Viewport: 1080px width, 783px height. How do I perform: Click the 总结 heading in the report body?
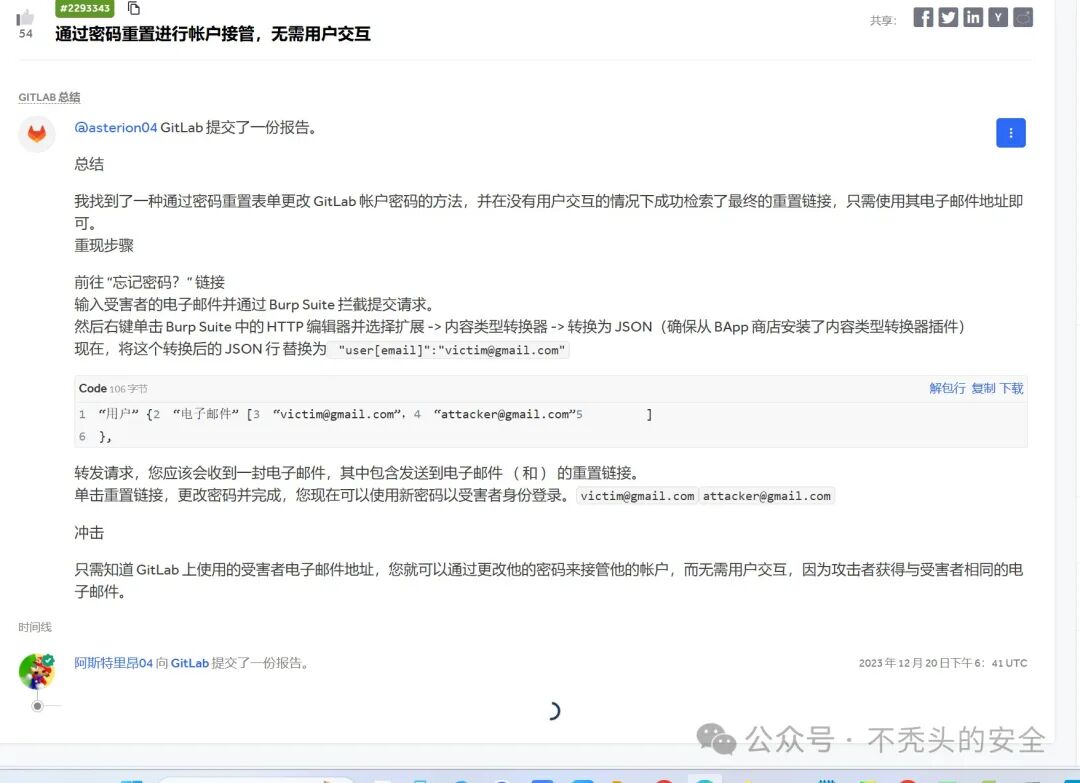90,165
